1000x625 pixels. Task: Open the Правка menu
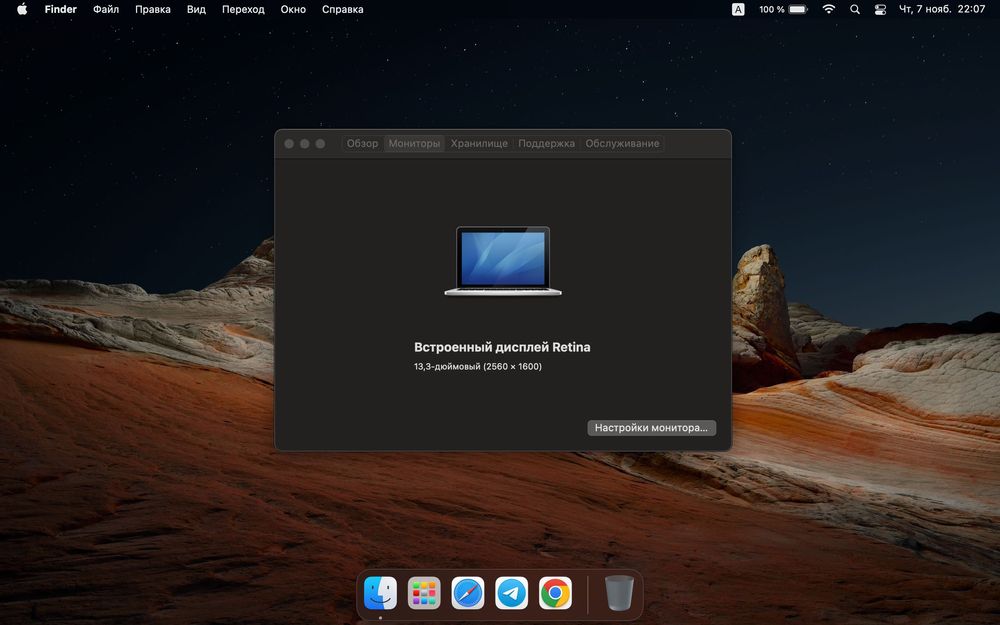click(152, 9)
